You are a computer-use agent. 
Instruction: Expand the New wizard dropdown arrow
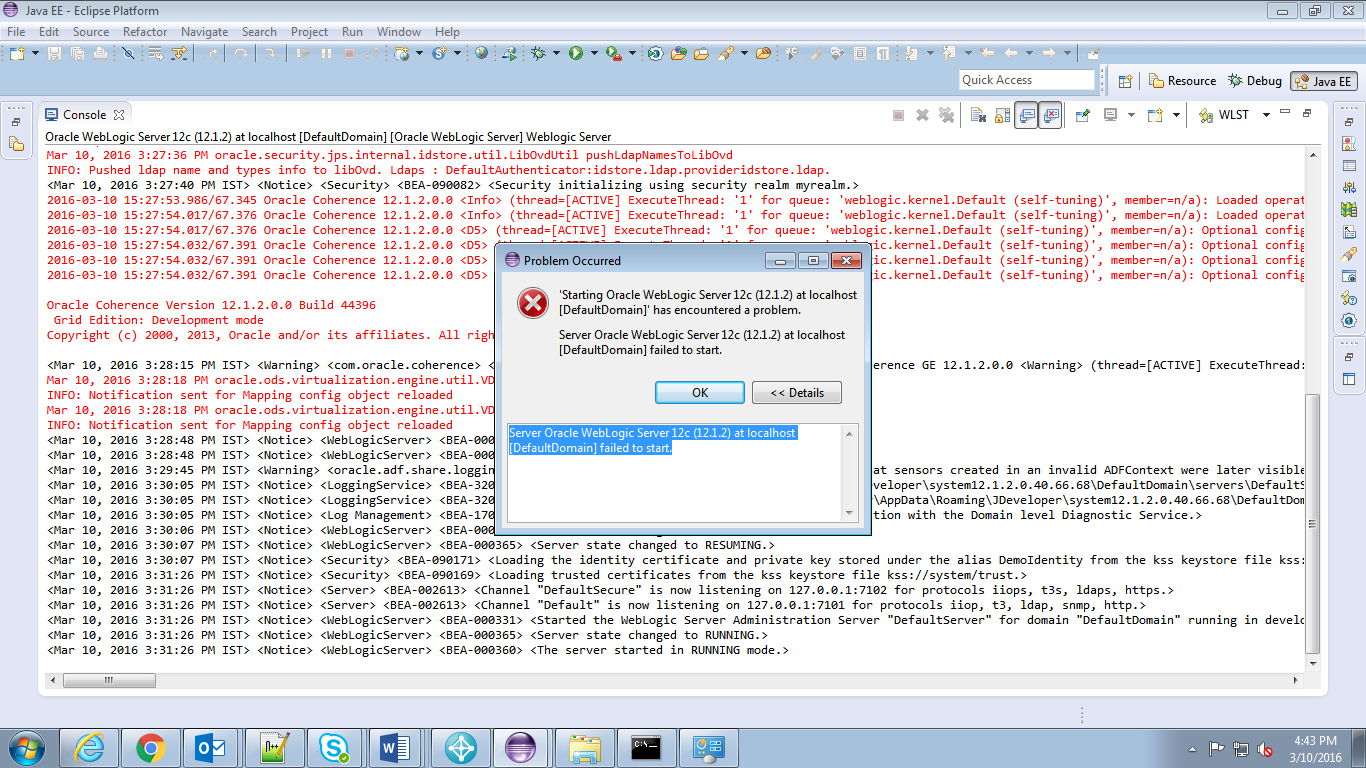(36, 53)
